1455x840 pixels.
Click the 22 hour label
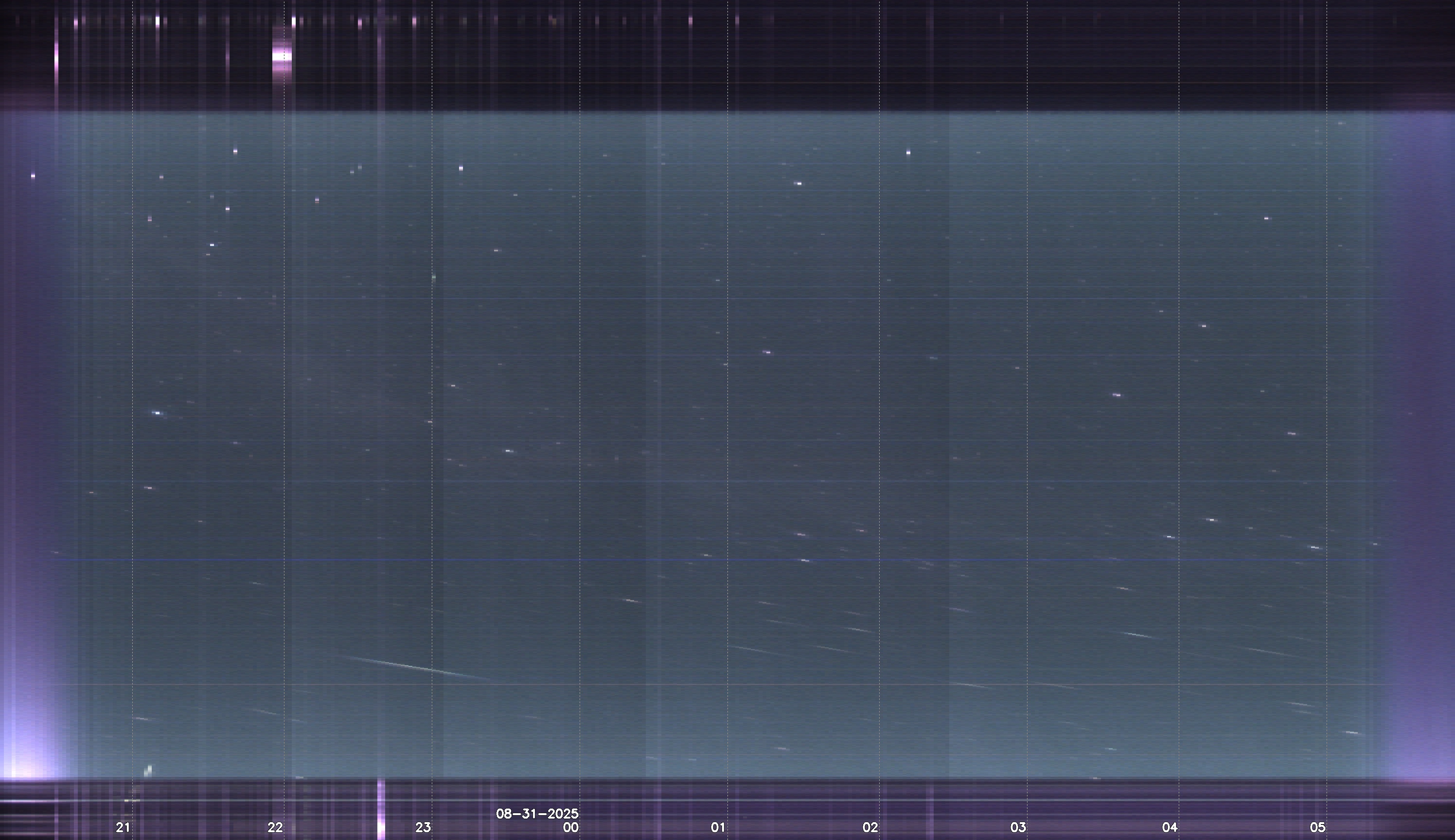pos(275,827)
